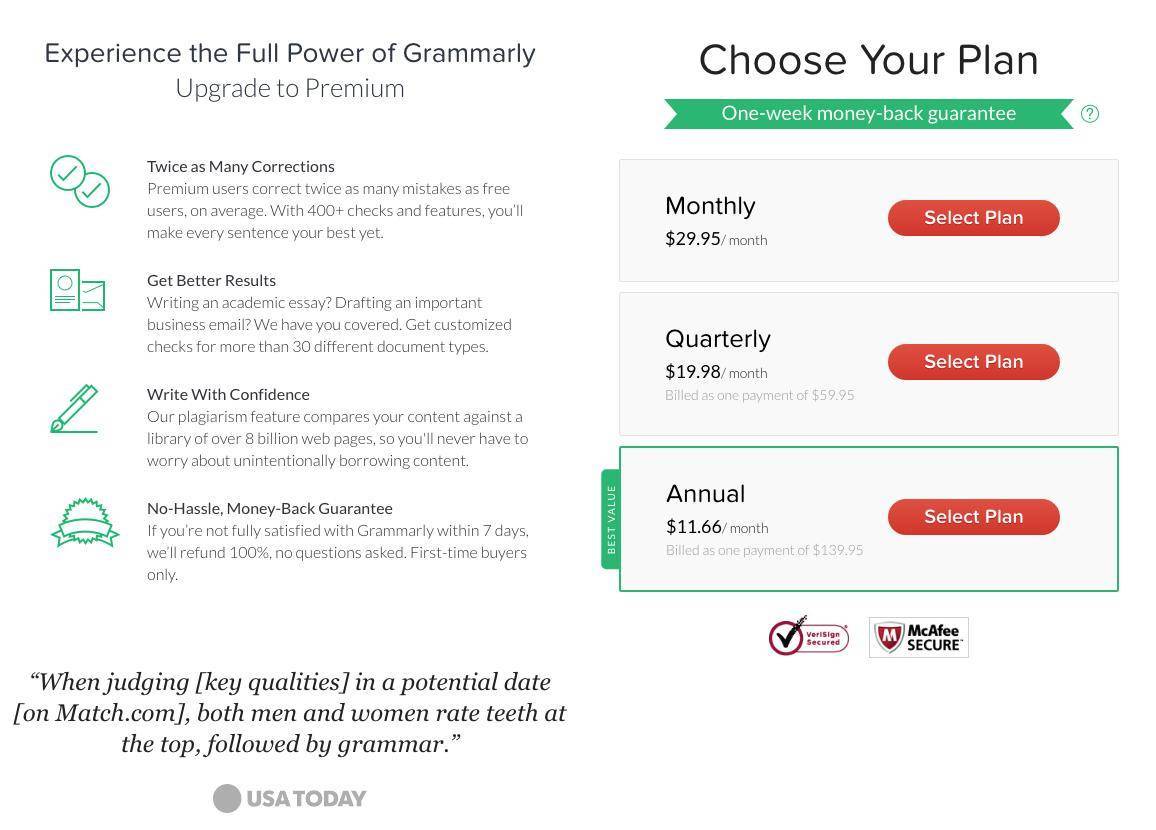Choose the highlighted Annual plan card
The image size is (1156, 830).
pyautogui.click(x=868, y=519)
